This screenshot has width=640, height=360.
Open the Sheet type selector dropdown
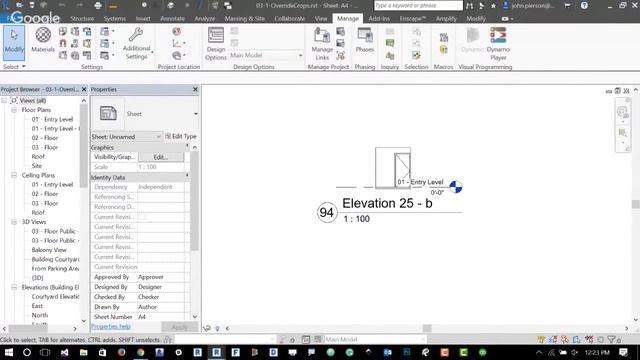[x=196, y=114]
